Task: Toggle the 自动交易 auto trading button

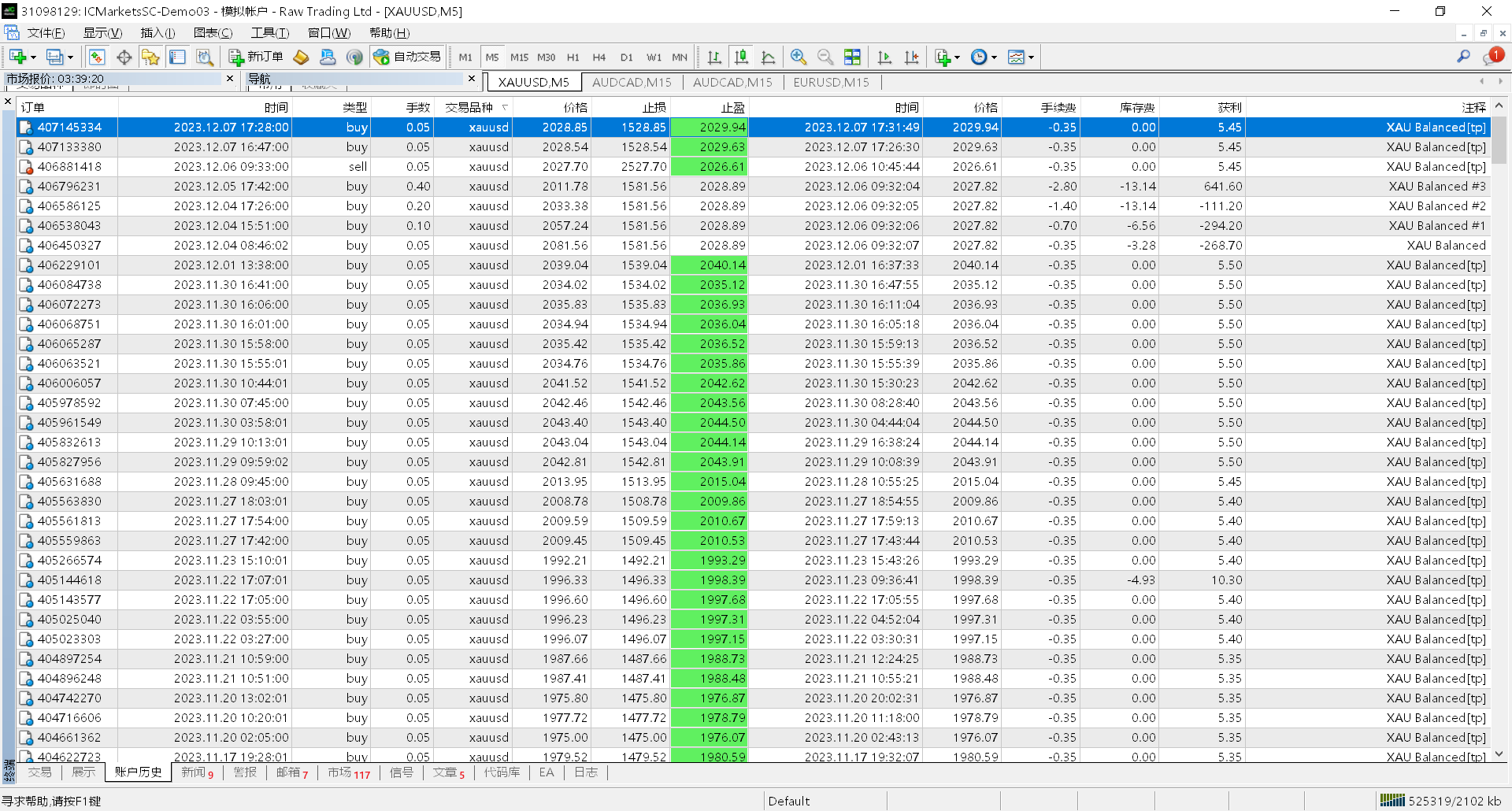Action: (x=408, y=57)
